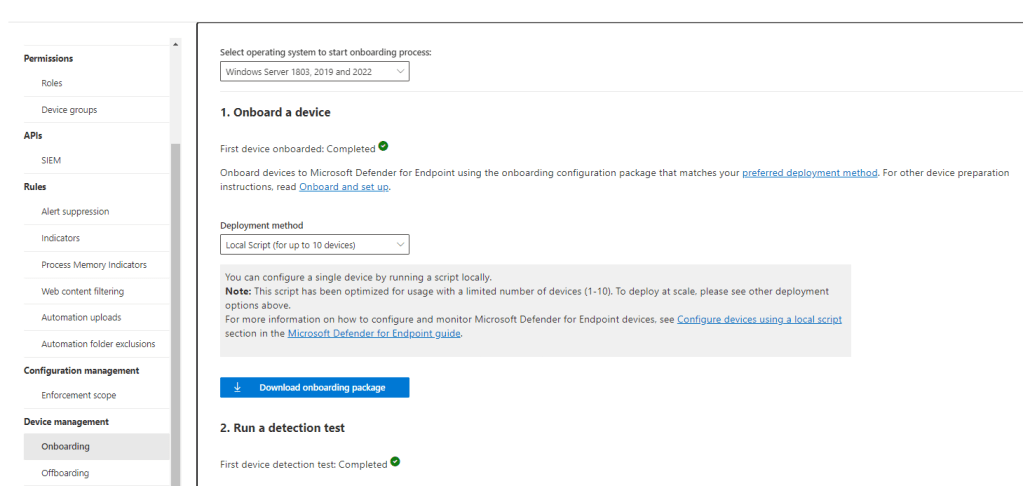This screenshot has height=486, width=1023.
Task: Open Enforcement scope under Configuration management
Action: tap(79, 395)
